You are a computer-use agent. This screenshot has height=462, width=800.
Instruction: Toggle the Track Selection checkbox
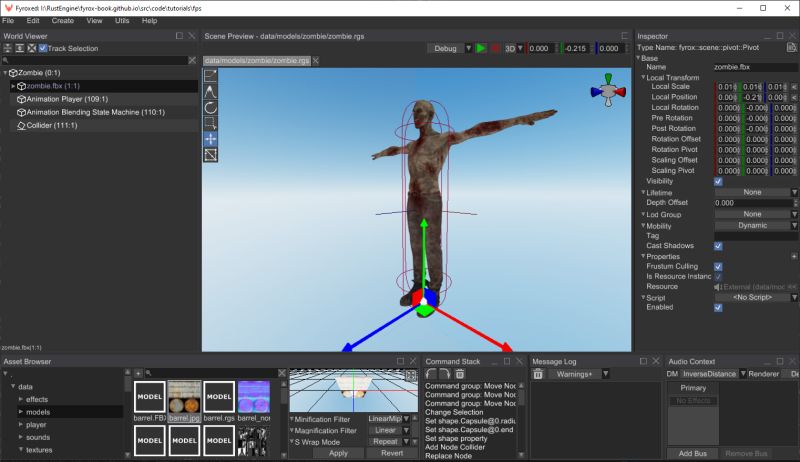(x=43, y=48)
